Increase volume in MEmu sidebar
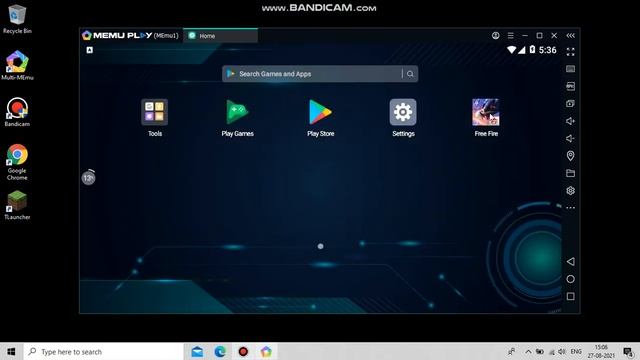640x360 pixels. (x=571, y=121)
